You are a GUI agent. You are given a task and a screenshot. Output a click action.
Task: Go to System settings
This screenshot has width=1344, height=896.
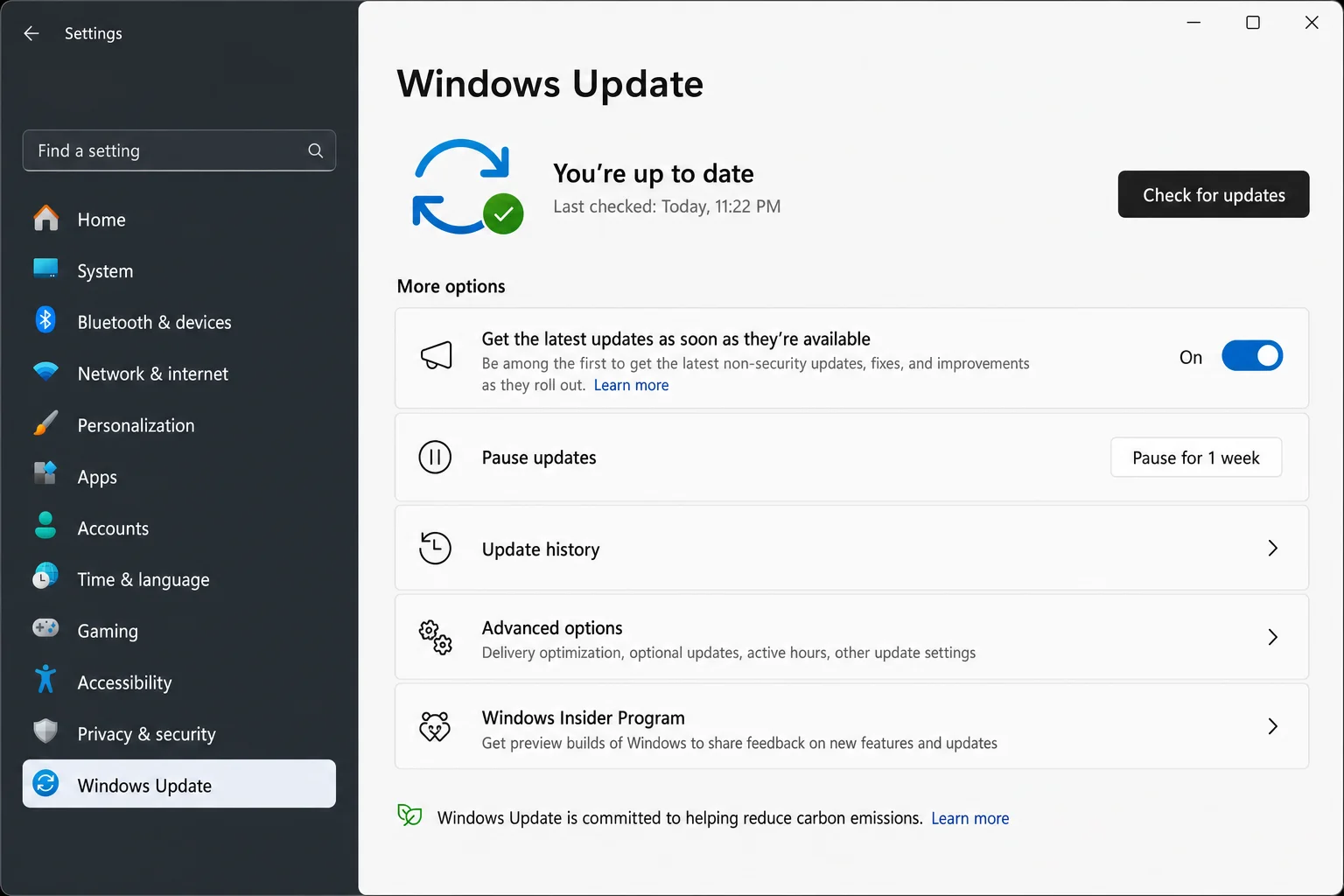[179, 271]
